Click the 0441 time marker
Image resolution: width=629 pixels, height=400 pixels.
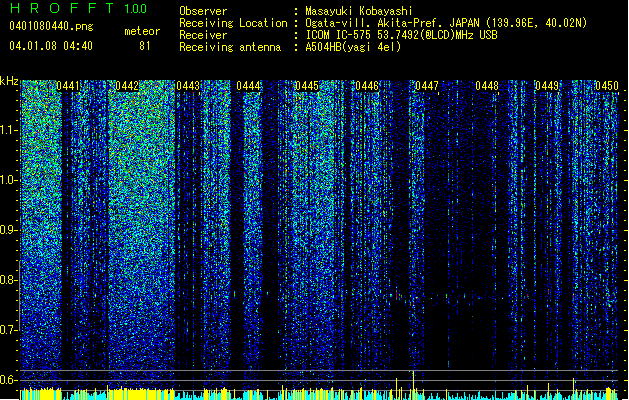67,86
